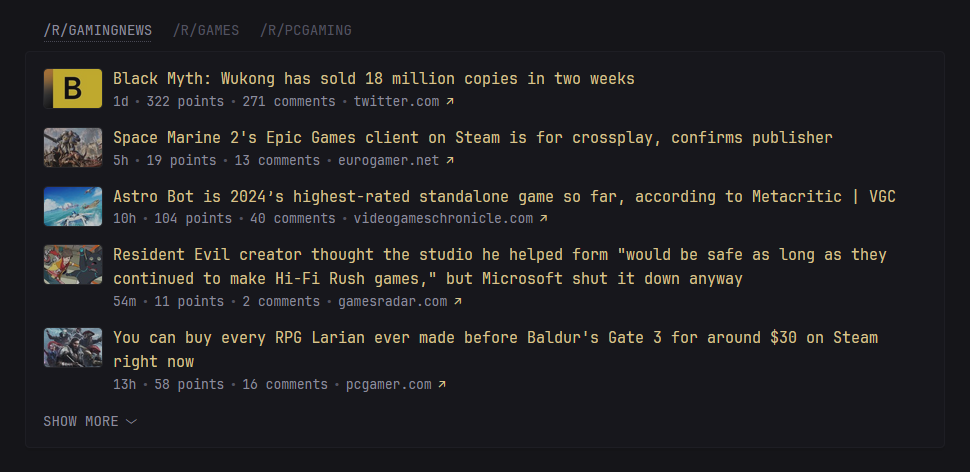Click external link arrow beside gamesradar.com
The image size is (970, 472).
[458, 301]
